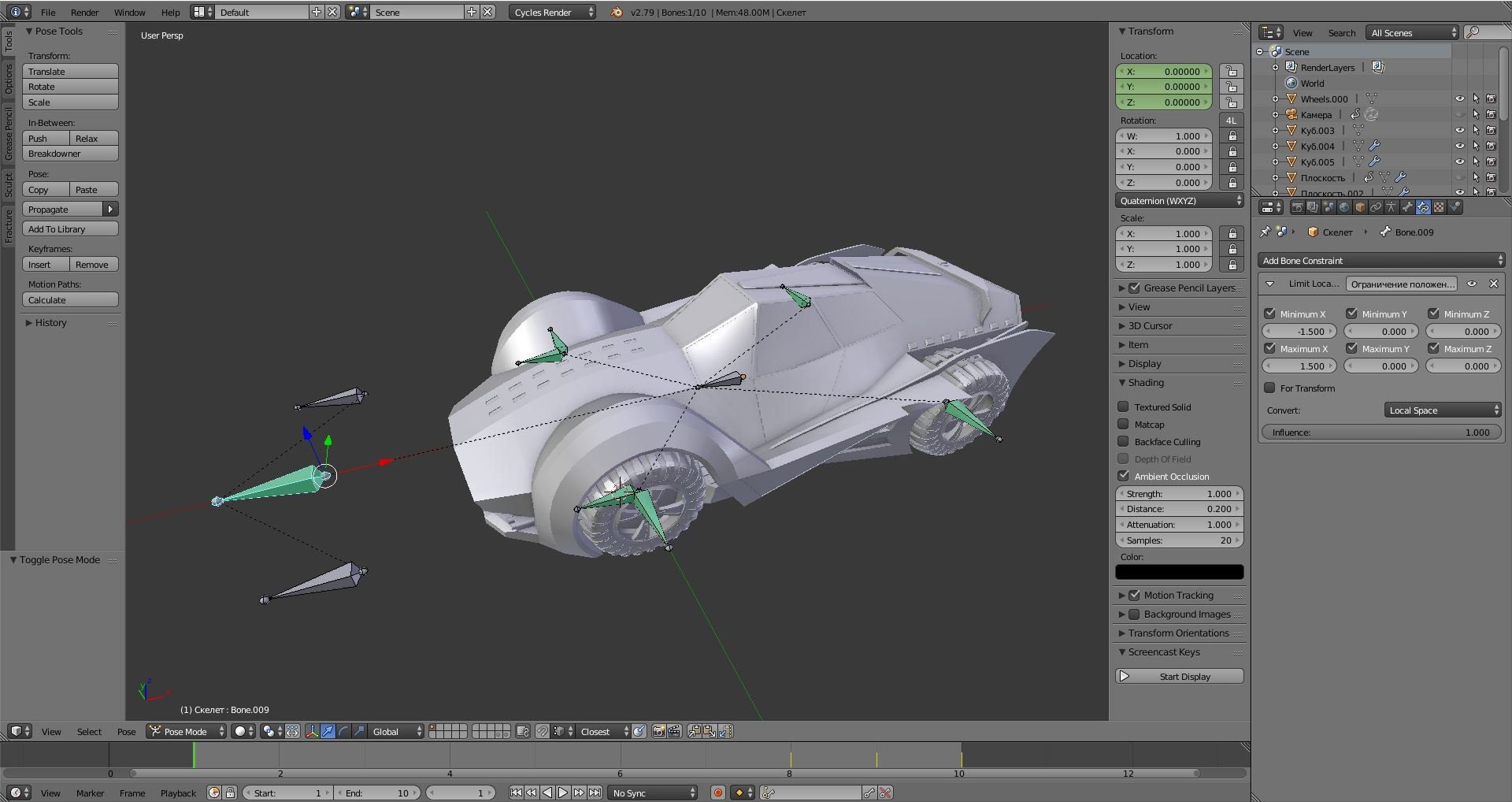Toggle visibility eye for Куб.004
The image size is (1512, 802).
click(1459, 146)
